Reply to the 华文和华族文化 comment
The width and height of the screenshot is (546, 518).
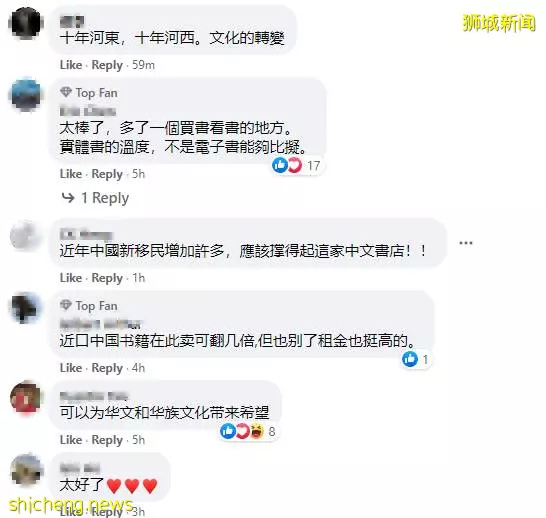tap(107, 440)
